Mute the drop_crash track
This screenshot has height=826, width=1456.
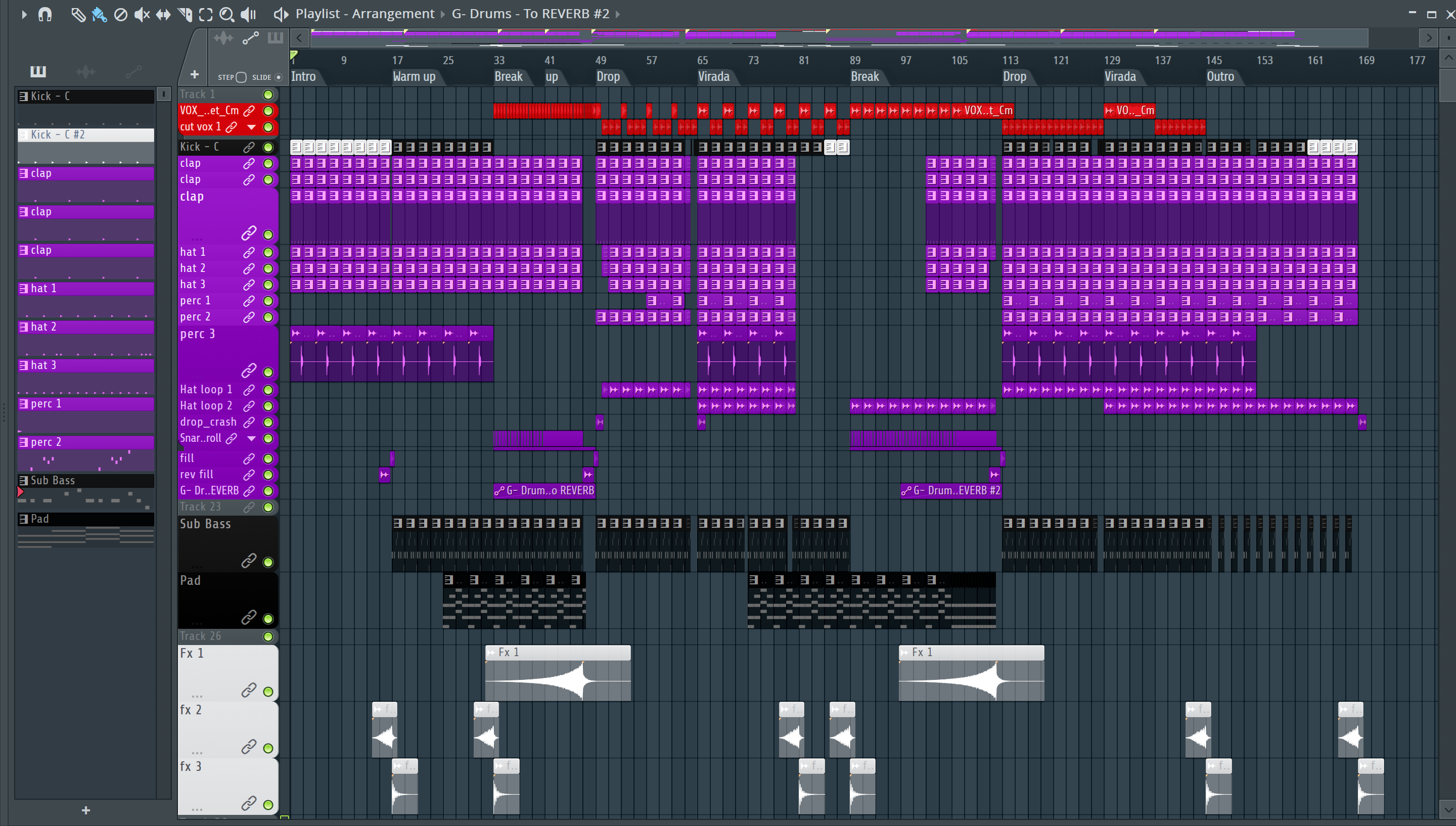[268, 423]
